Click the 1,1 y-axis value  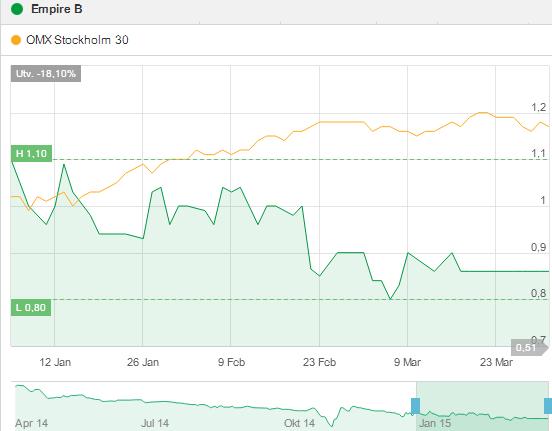(539, 153)
